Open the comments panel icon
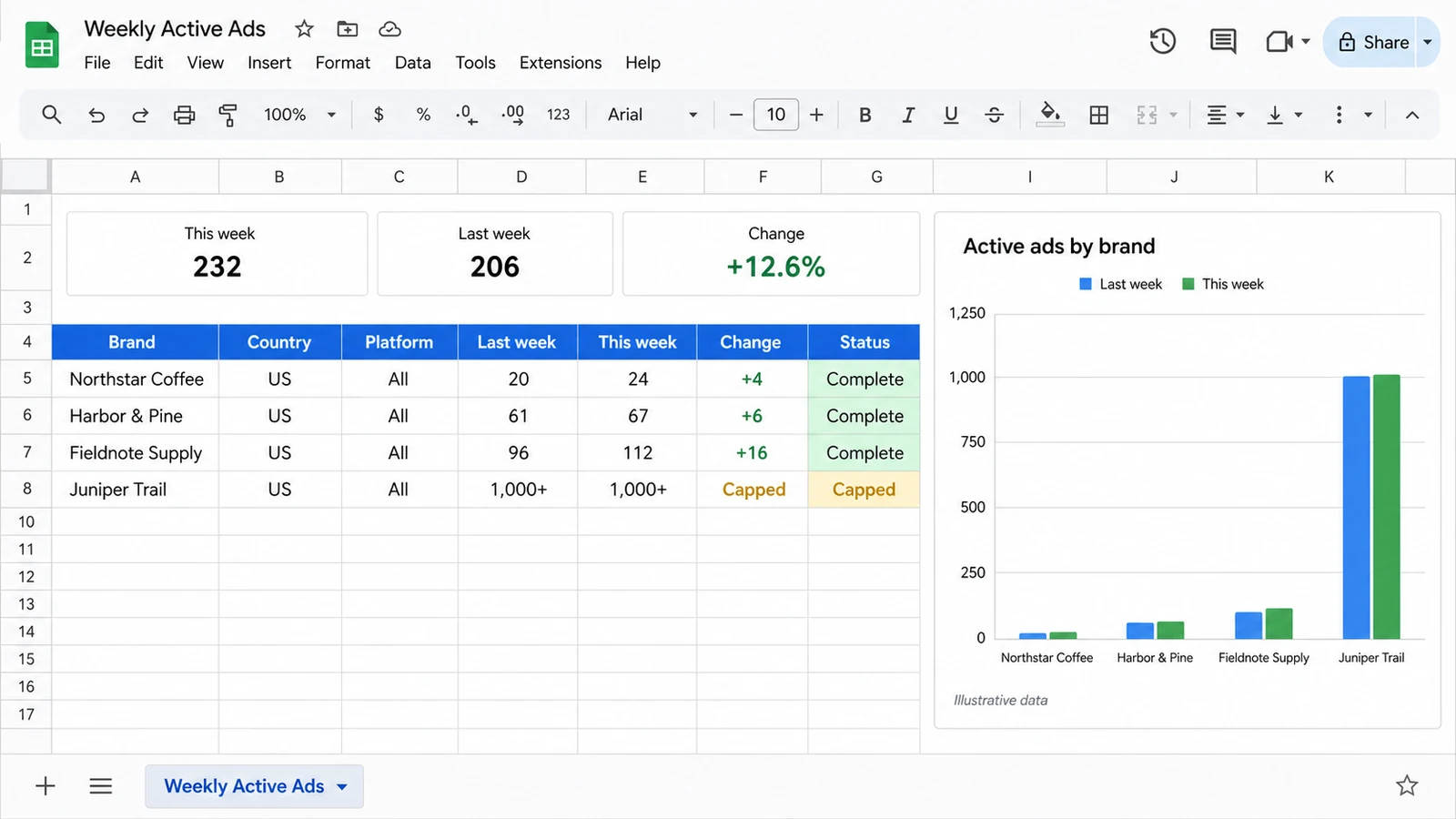This screenshot has width=1456, height=819. pyautogui.click(x=1222, y=42)
